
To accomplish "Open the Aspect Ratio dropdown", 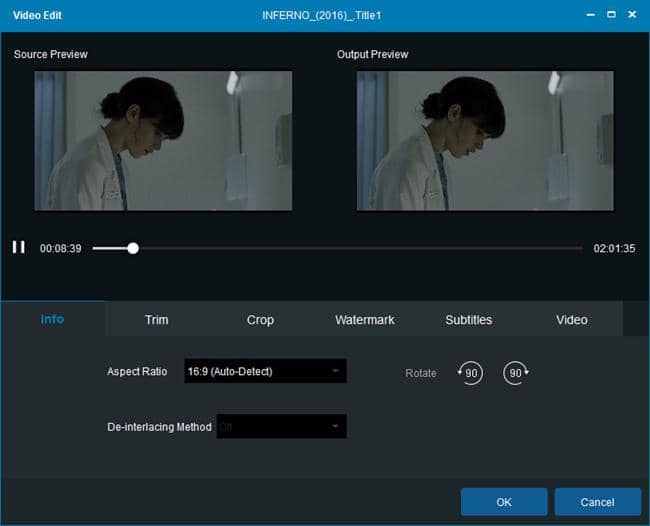I will pos(265,371).
